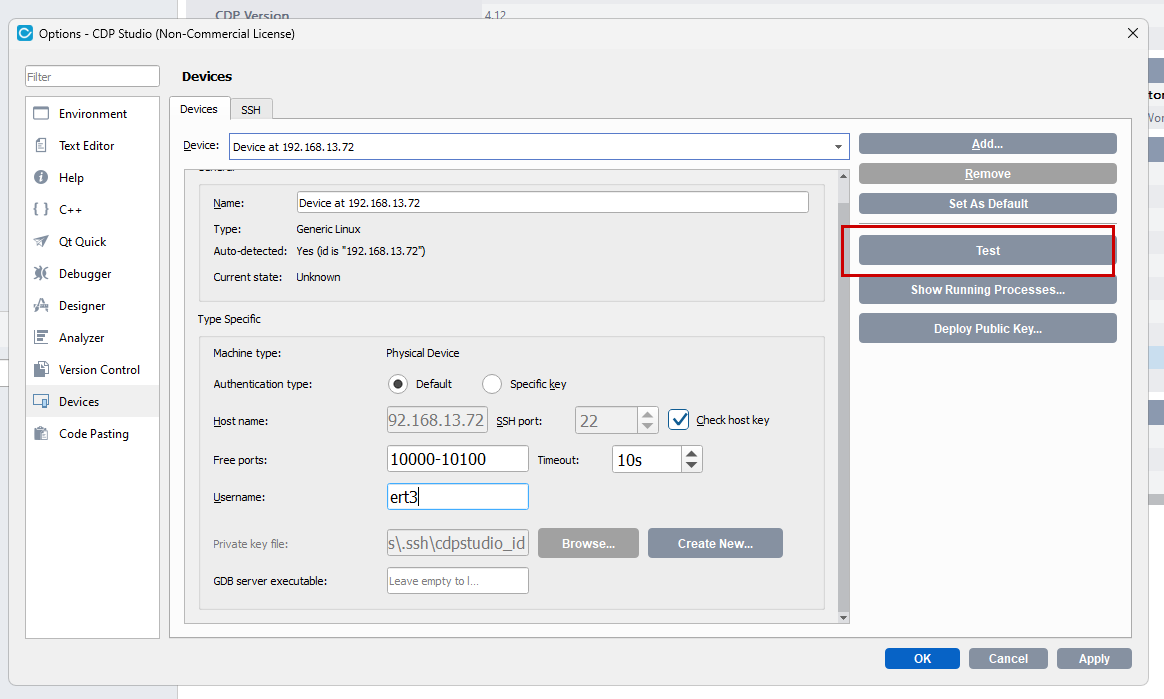Screen dimensions: 1164x699
Task: Select the Debugger category label
Action: coord(85,274)
